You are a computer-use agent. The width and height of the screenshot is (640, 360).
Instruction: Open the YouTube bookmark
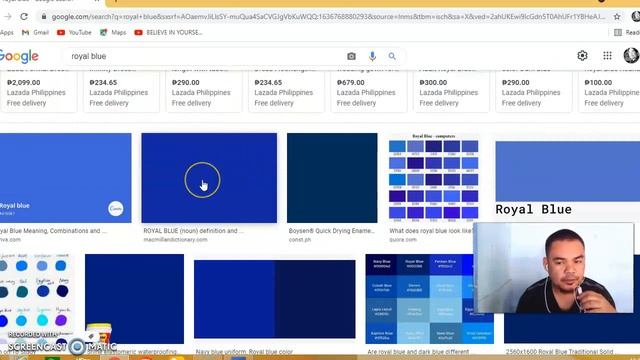point(74,32)
